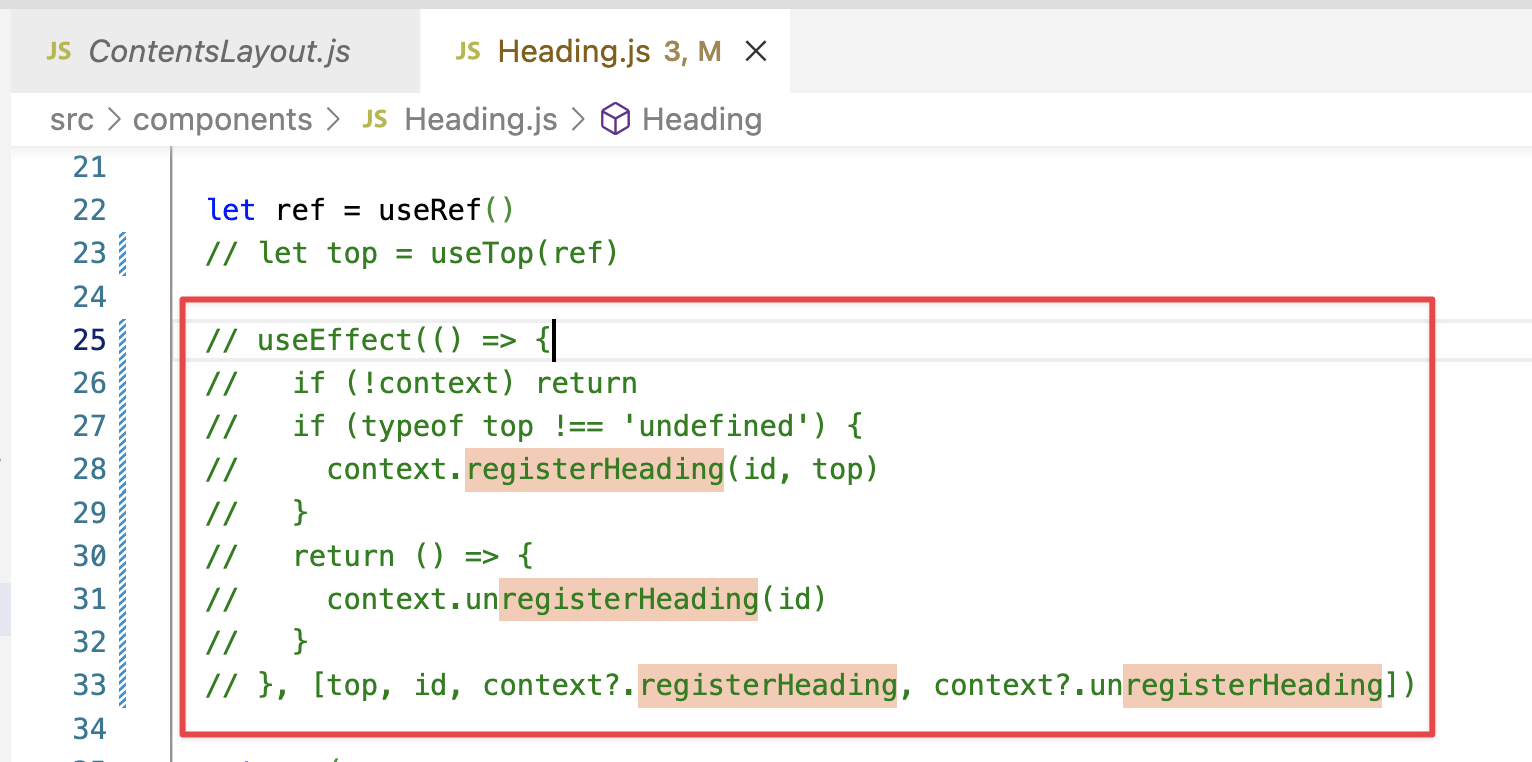This screenshot has width=1532, height=762.
Task: Click the JS icon on the Heading.js tab
Action: pos(468,50)
